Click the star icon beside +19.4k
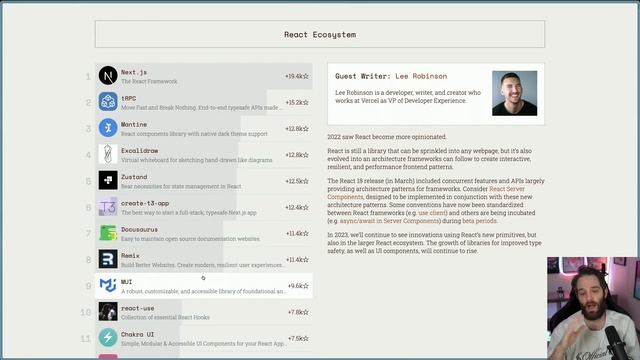The width and height of the screenshot is (640, 360). point(306,76)
